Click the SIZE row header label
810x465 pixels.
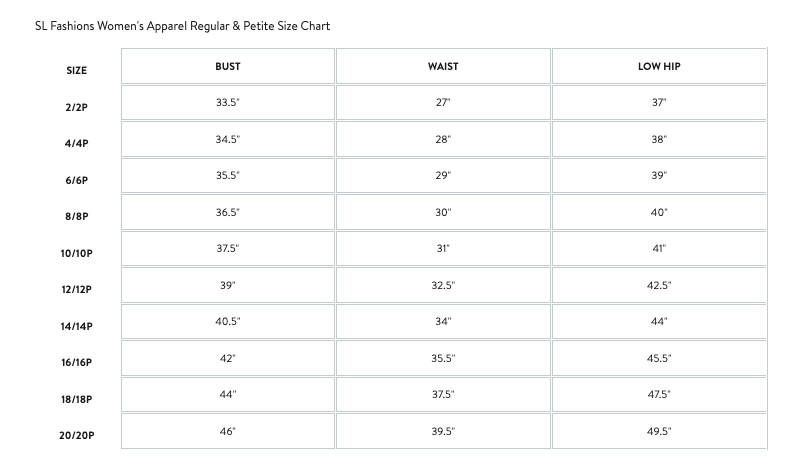pos(77,71)
